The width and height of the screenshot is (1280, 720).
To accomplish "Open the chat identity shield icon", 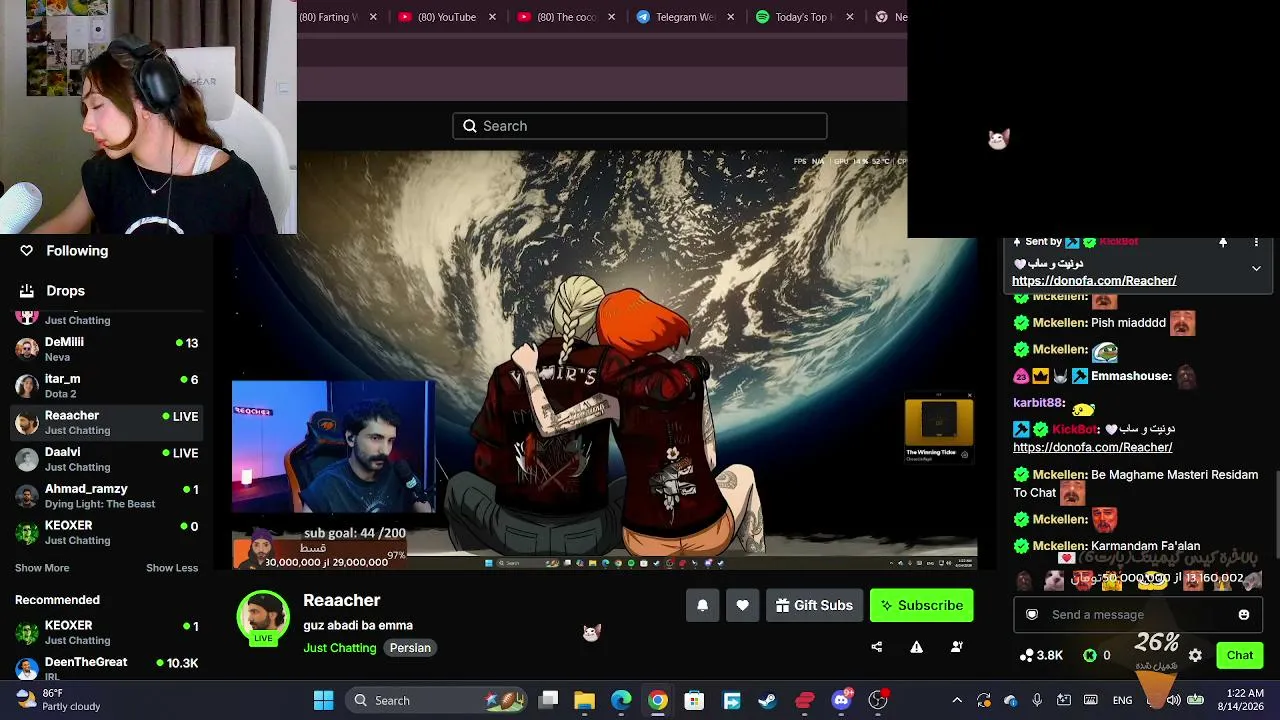I will tap(1032, 615).
